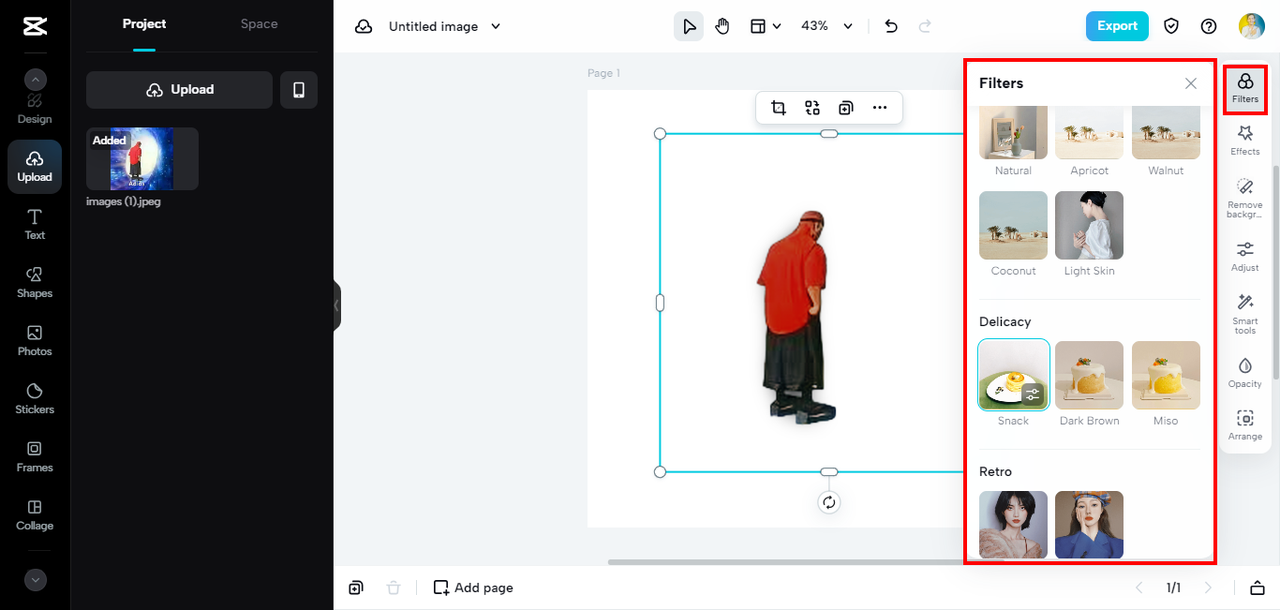Switch to the Project tab
Screen dimensions: 1280x610
point(144,24)
